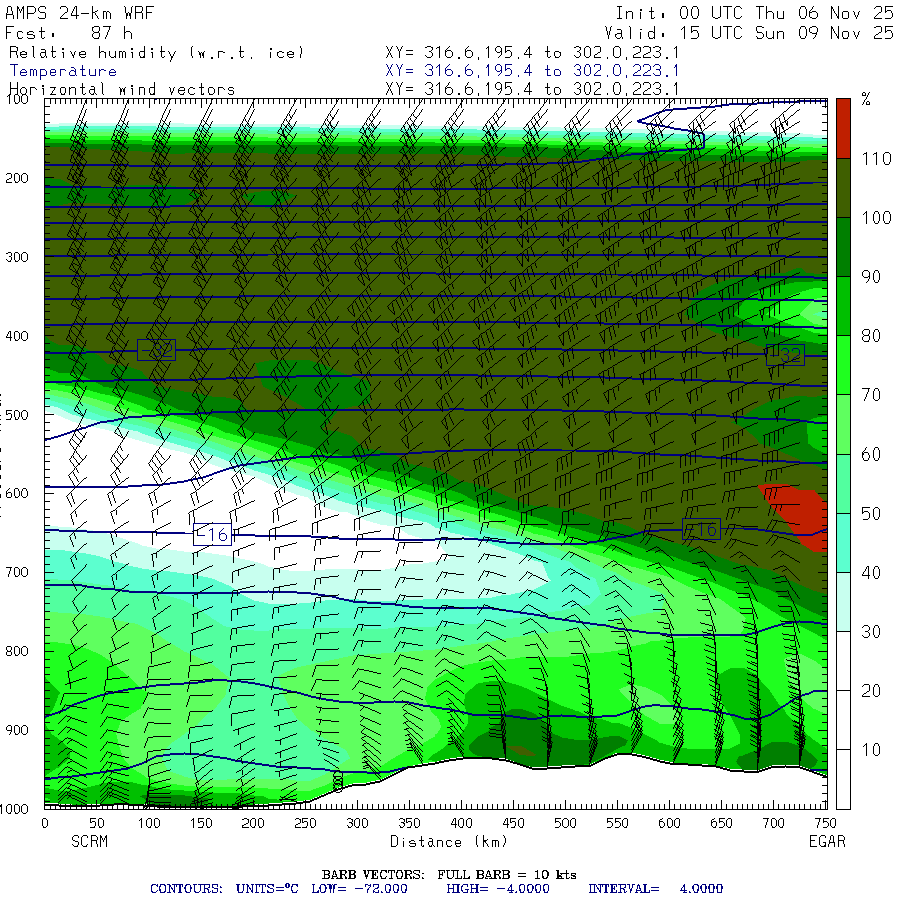
Task: Click the 150 label on the distance axis
Action: (x=201, y=823)
